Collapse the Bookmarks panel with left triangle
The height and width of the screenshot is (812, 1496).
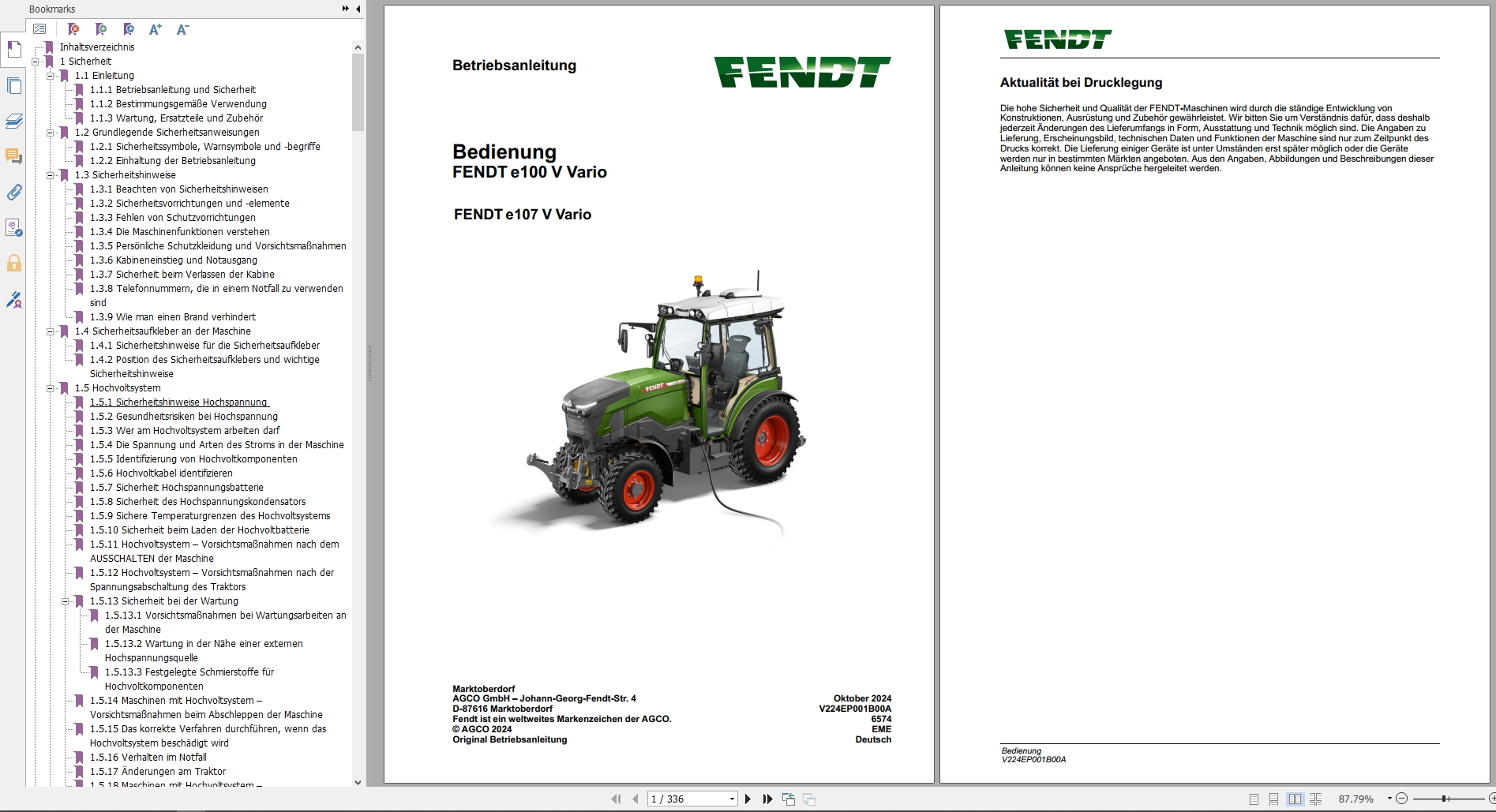tap(358, 9)
